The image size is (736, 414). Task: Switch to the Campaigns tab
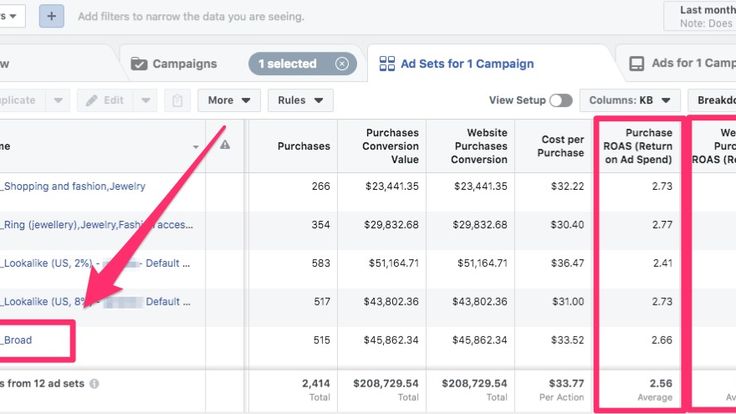184,64
